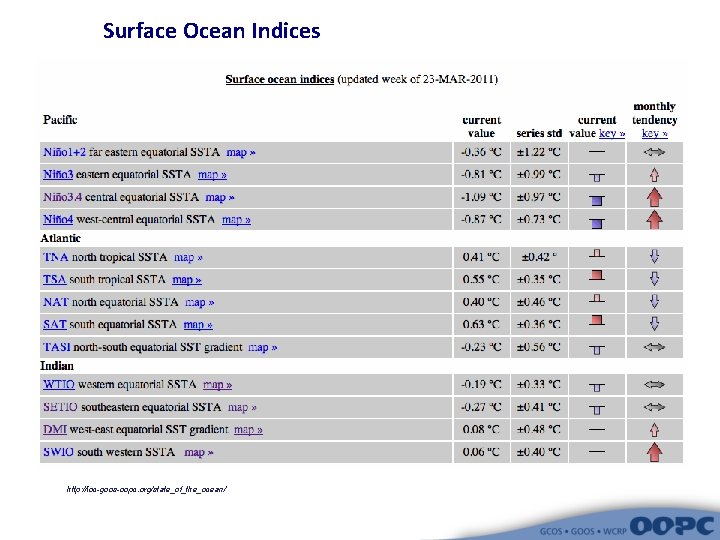720x540 pixels.
Task: Click the TNA current value icon
Action: [x=596, y=253]
